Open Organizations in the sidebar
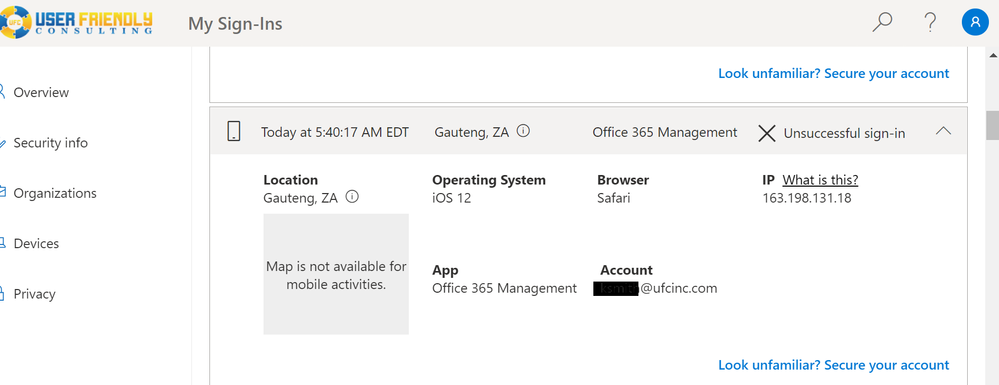Screen dimensions: 999x385 pos(55,193)
